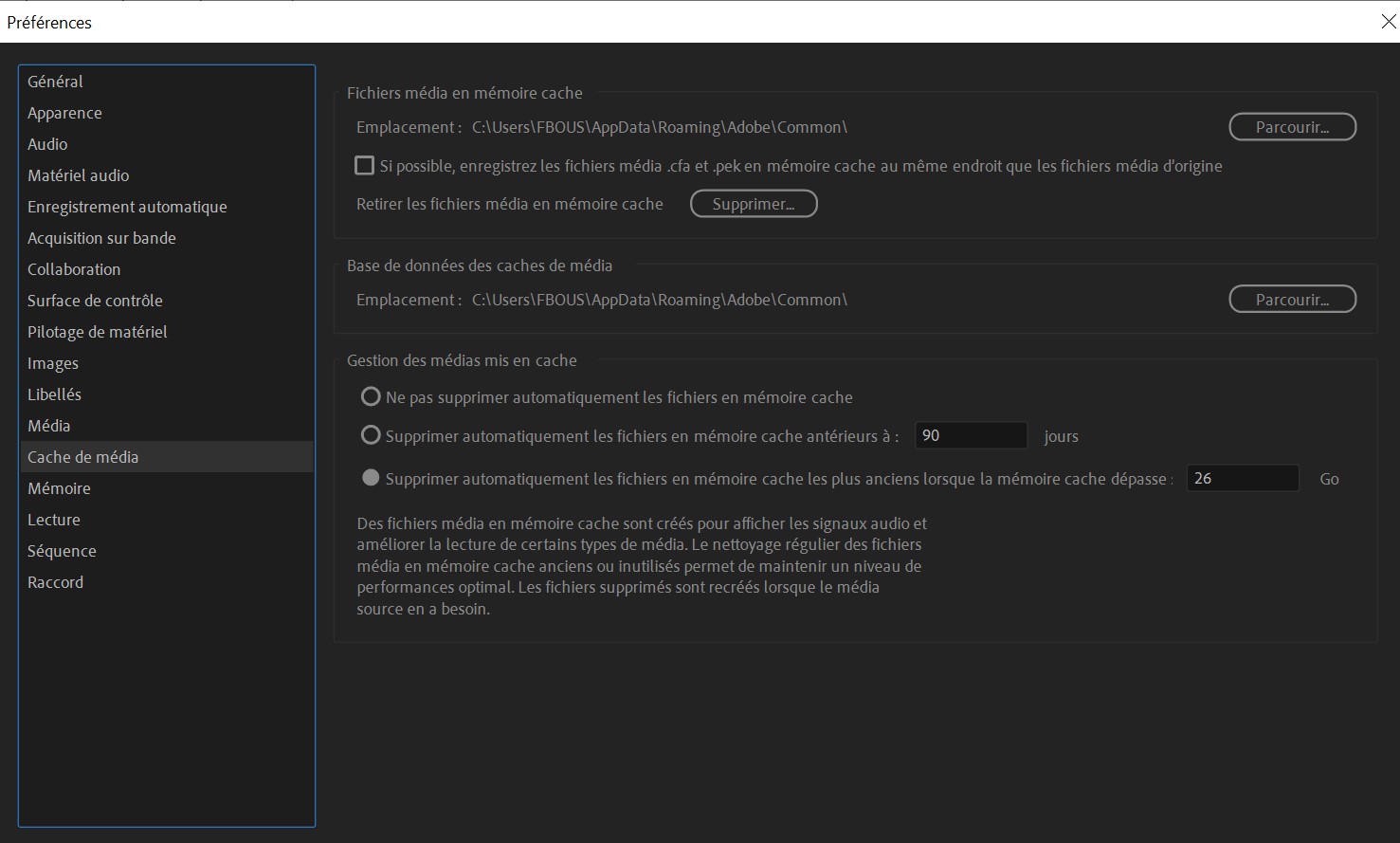Open the Lecture preferences category
1400x843 pixels.
pos(54,520)
